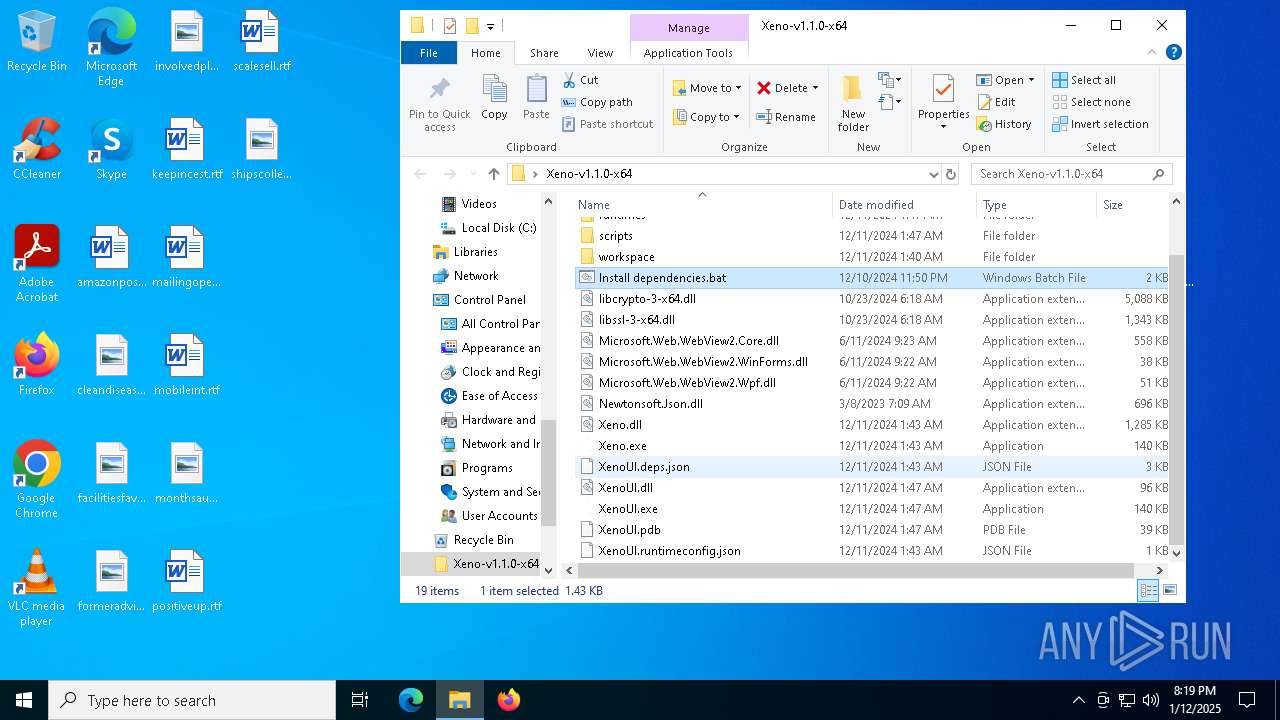Screen dimensions: 1280x720
Task: Expand Properties dropdown arrow
Action: 943,127
